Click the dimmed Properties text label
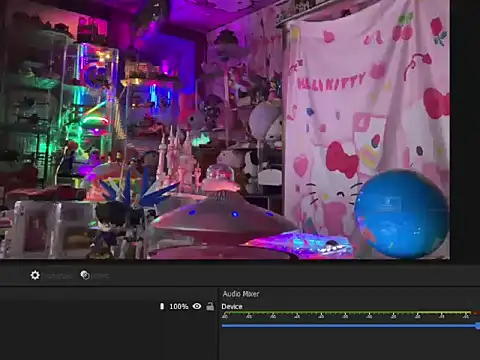480x360 pixels. 59,276
